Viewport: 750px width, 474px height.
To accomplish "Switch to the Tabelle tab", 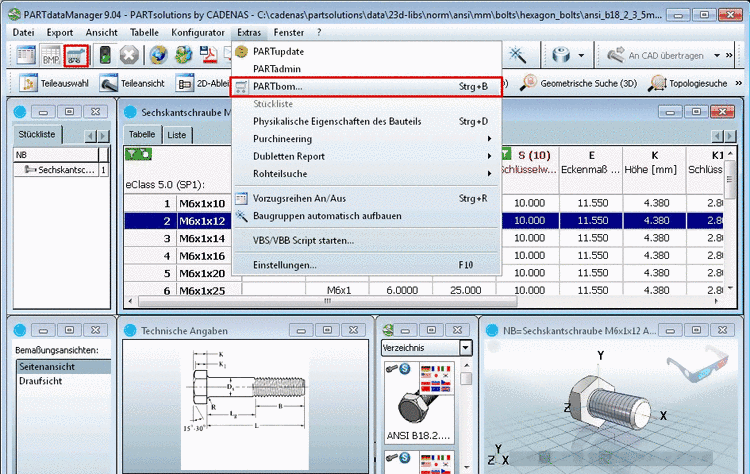I will click(142, 134).
